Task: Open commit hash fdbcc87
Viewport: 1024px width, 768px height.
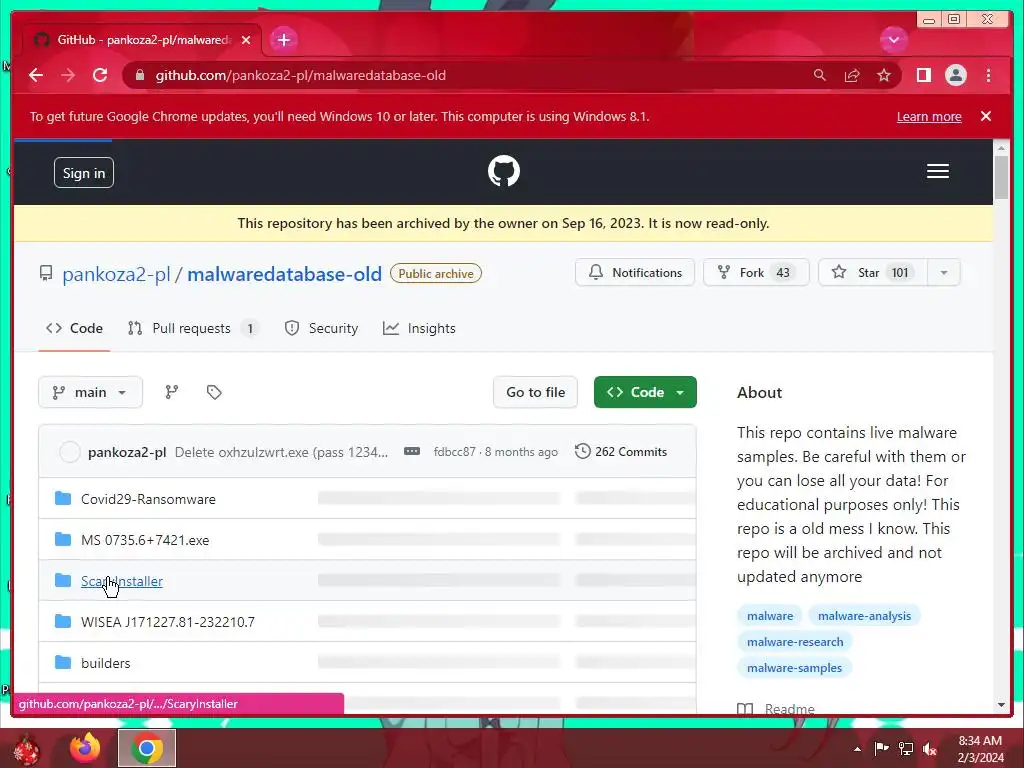Action: [455, 452]
